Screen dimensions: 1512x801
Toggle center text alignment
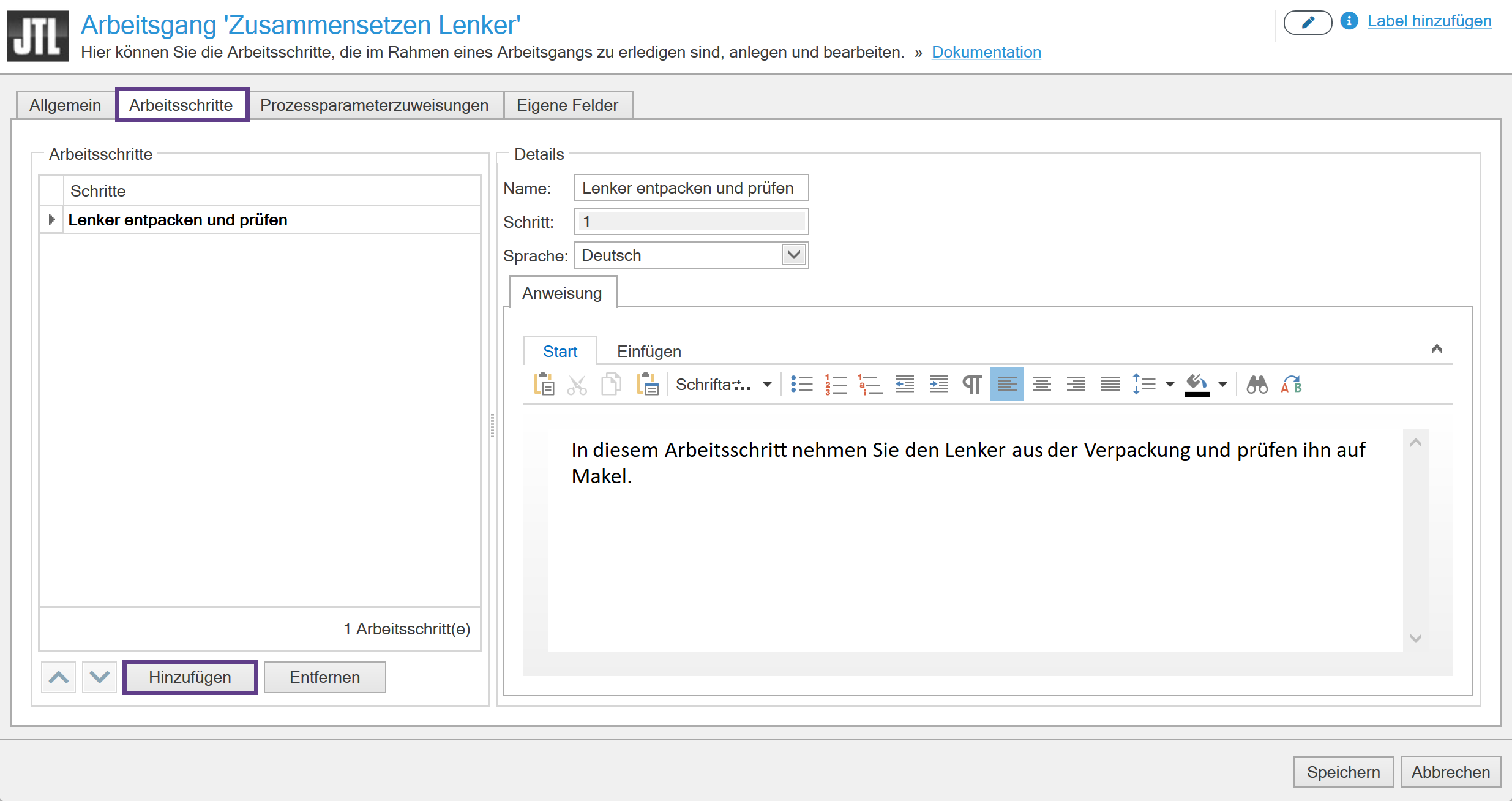tap(1041, 385)
